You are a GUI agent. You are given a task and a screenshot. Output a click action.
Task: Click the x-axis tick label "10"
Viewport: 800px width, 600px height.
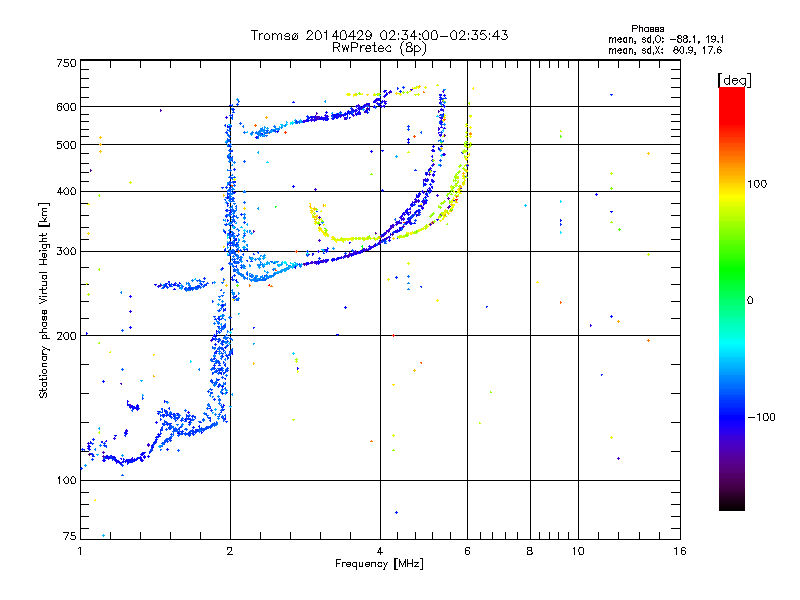click(x=578, y=551)
